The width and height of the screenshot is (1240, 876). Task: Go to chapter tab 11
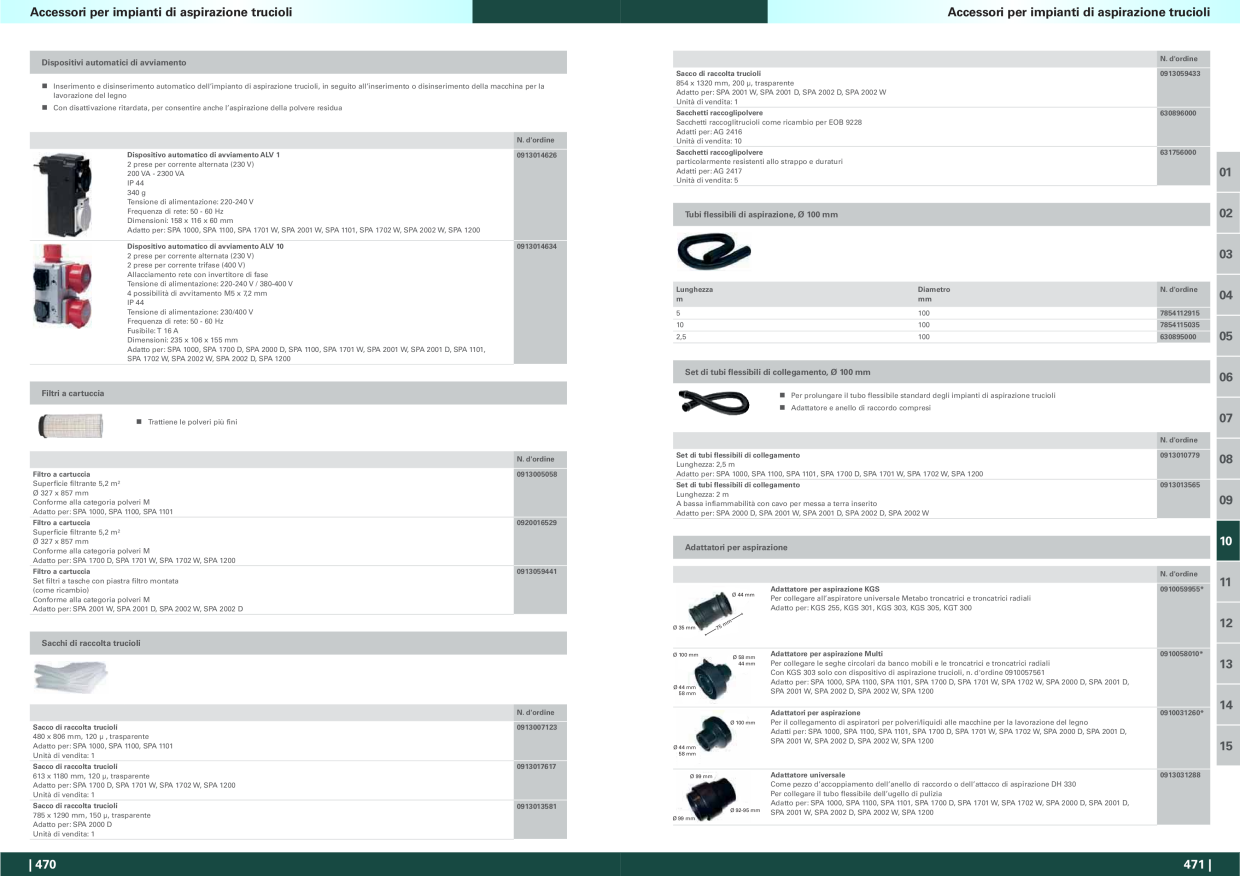1227,582
